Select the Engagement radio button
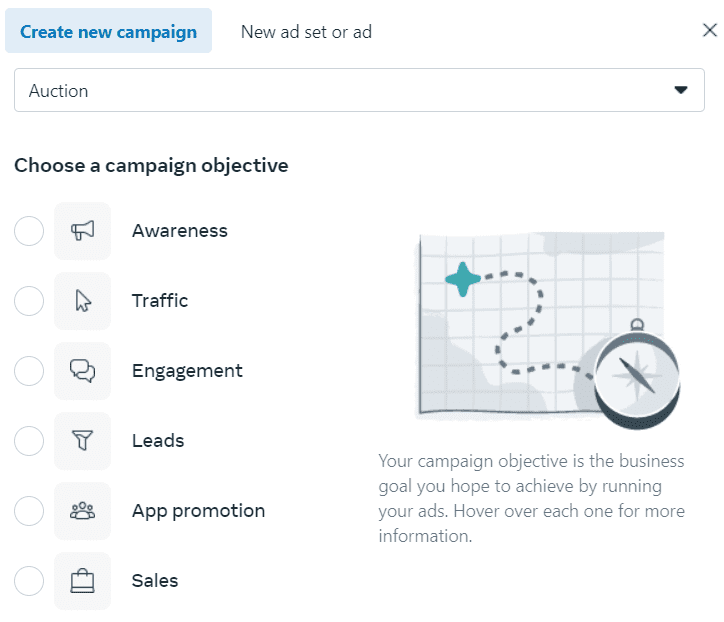Viewport: 724px width, 622px height. pyautogui.click(x=29, y=371)
